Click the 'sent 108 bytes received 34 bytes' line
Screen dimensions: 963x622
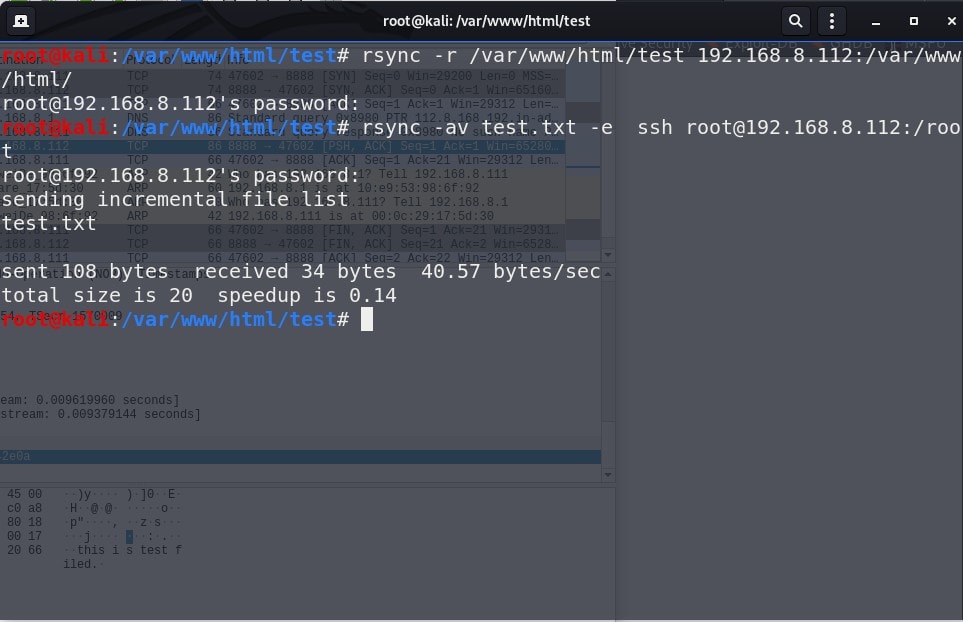click(301, 271)
